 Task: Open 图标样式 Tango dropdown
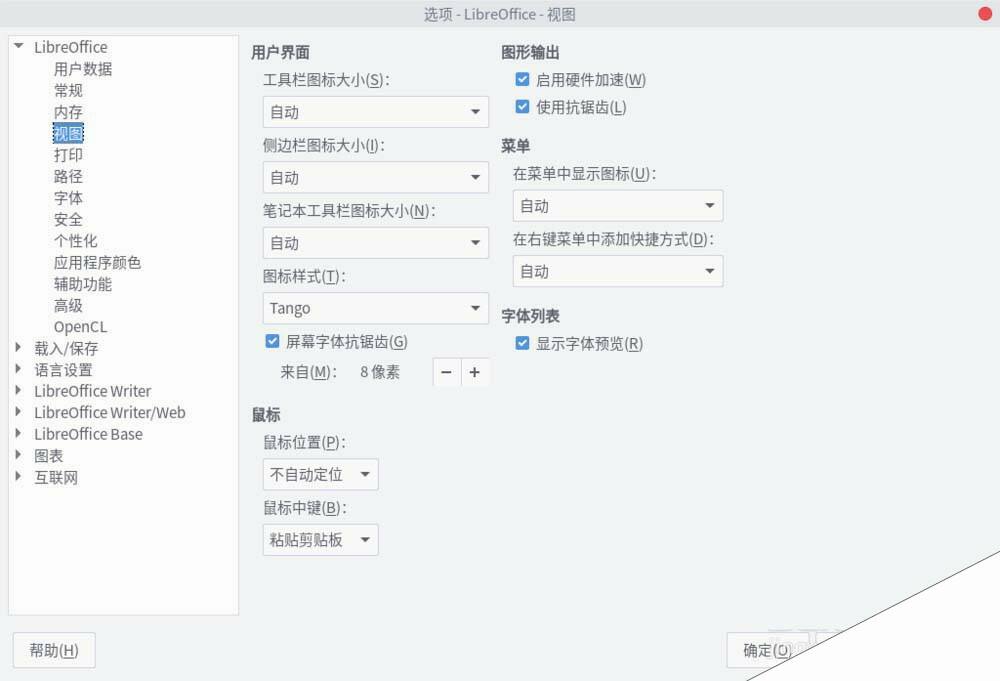click(x=376, y=309)
